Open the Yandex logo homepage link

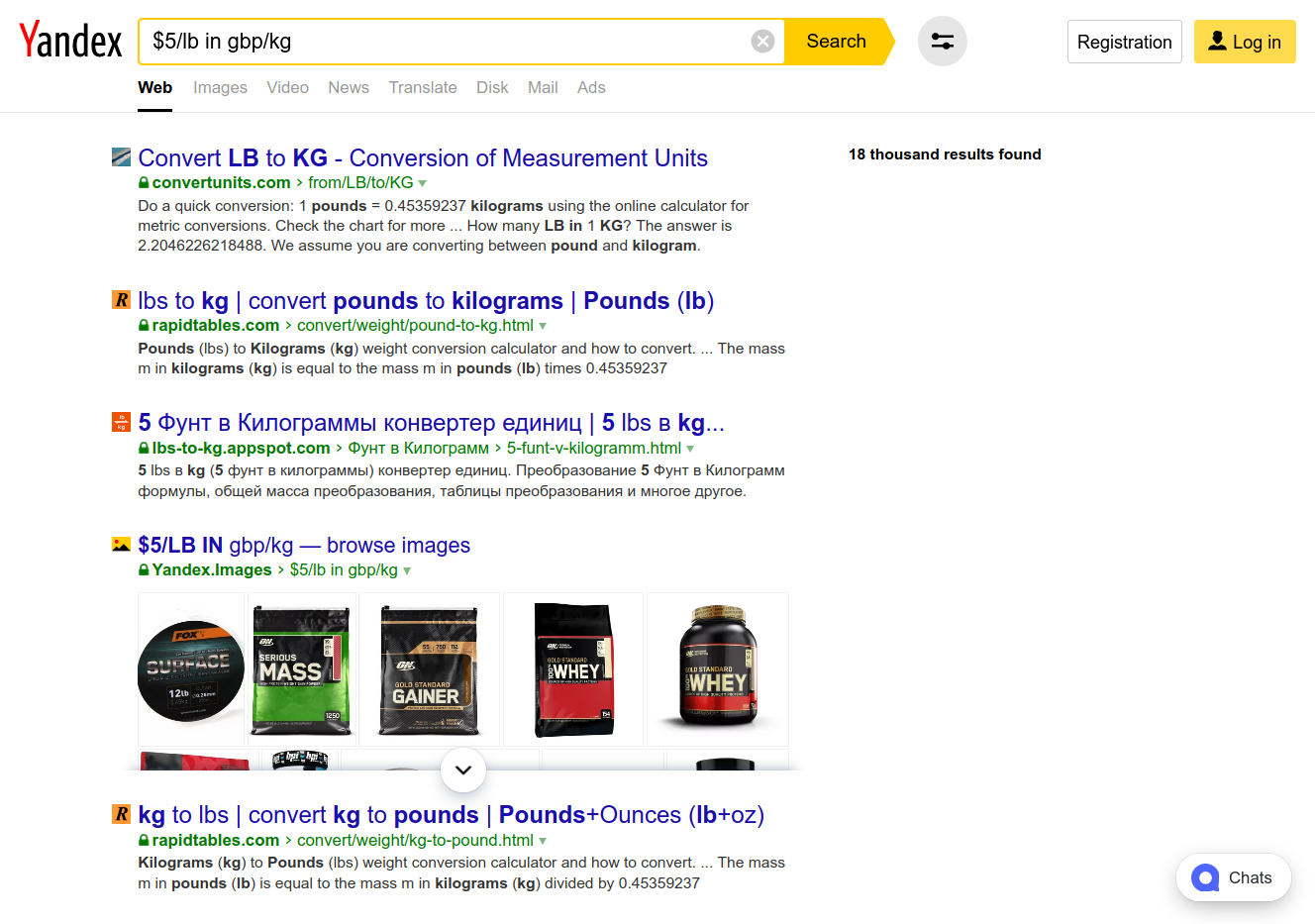pos(71,41)
